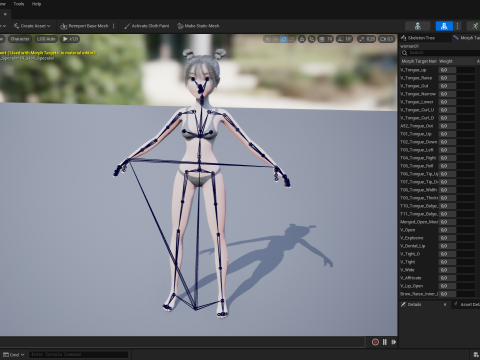
Task: Choose the scale gizmo tool
Action: coord(291,39)
